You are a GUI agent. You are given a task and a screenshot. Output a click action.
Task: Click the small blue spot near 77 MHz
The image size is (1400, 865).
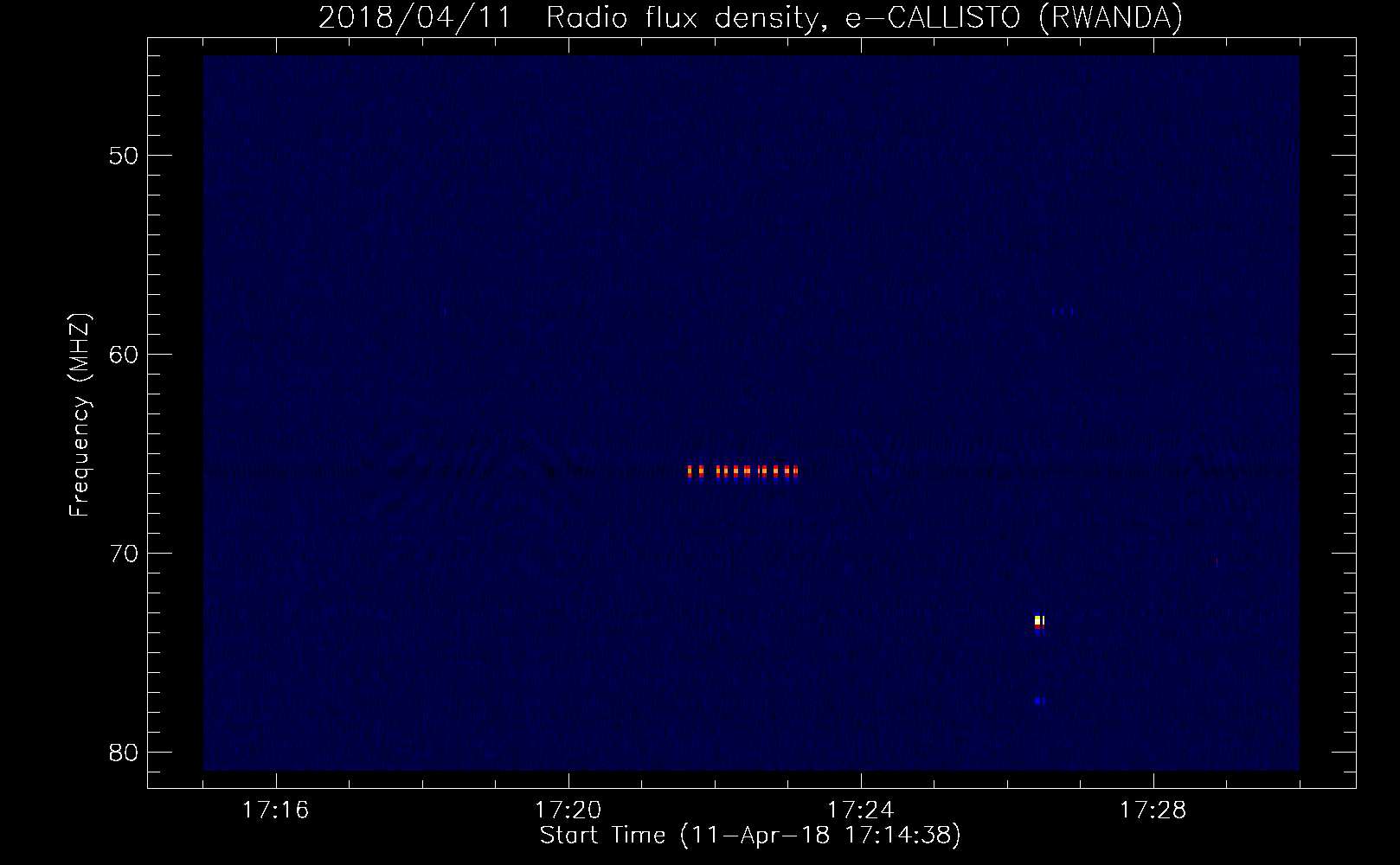(1039, 701)
